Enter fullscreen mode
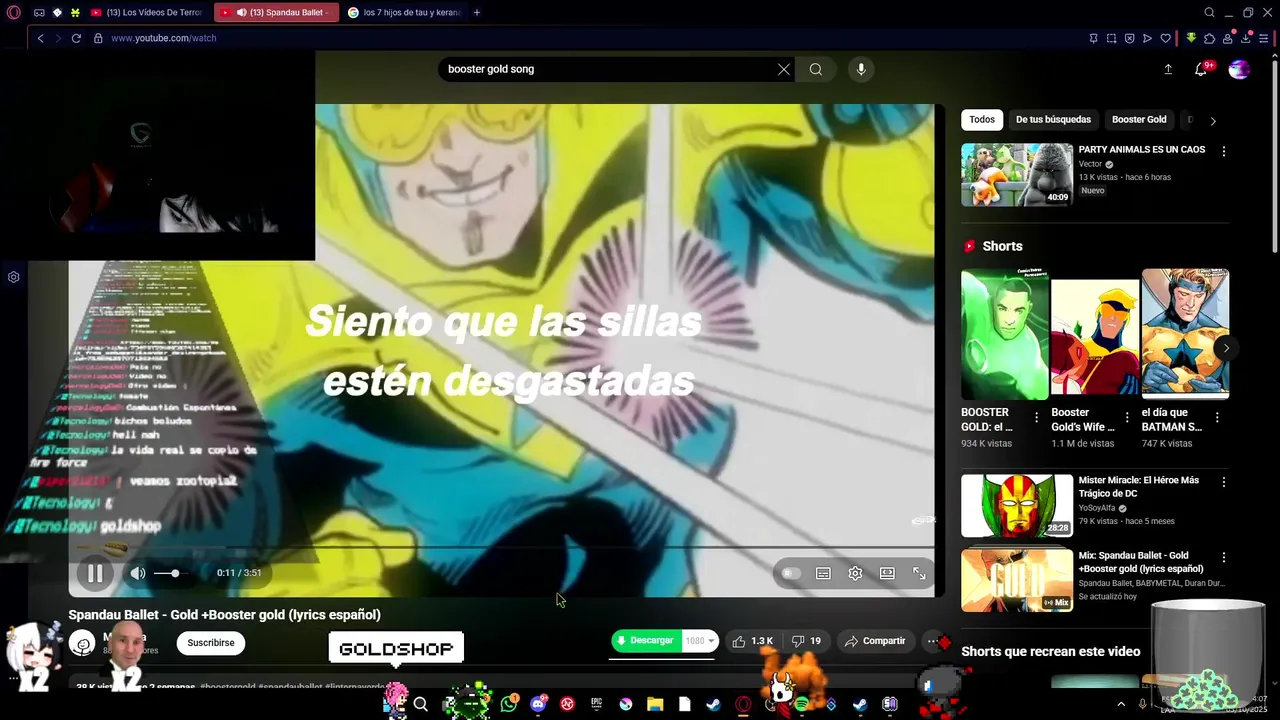The width and height of the screenshot is (1280, 720). pos(919,573)
